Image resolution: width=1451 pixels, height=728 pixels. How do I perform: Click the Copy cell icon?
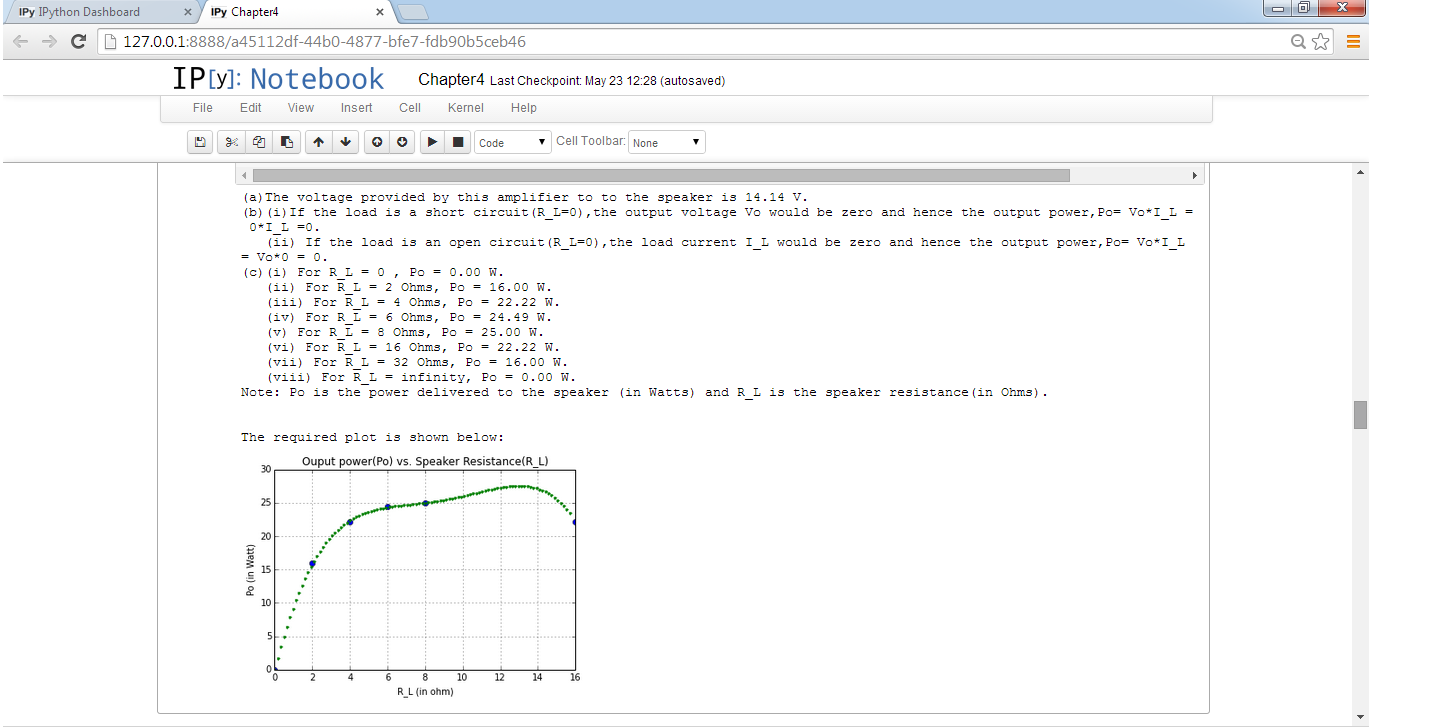(x=259, y=143)
